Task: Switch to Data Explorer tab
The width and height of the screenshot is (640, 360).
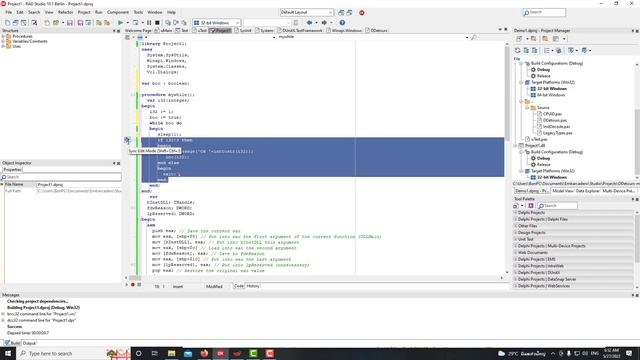Action: [588, 191]
